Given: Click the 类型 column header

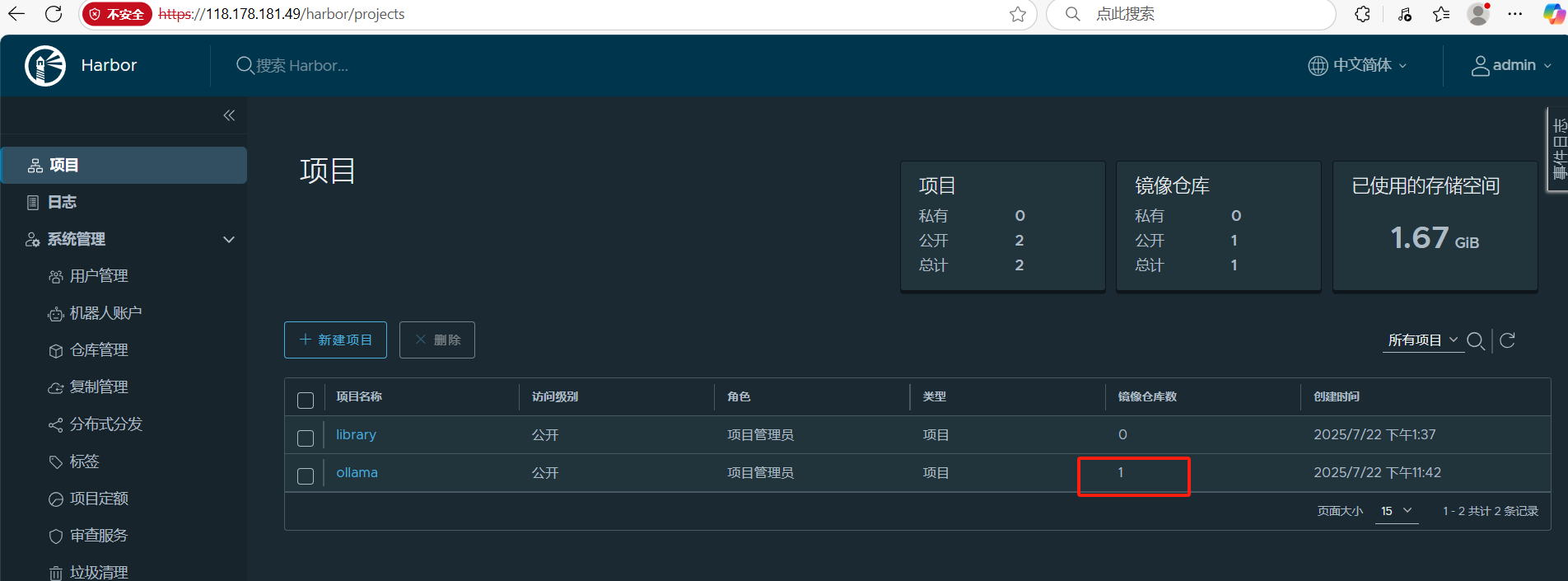Looking at the screenshot, I should [935, 396].
